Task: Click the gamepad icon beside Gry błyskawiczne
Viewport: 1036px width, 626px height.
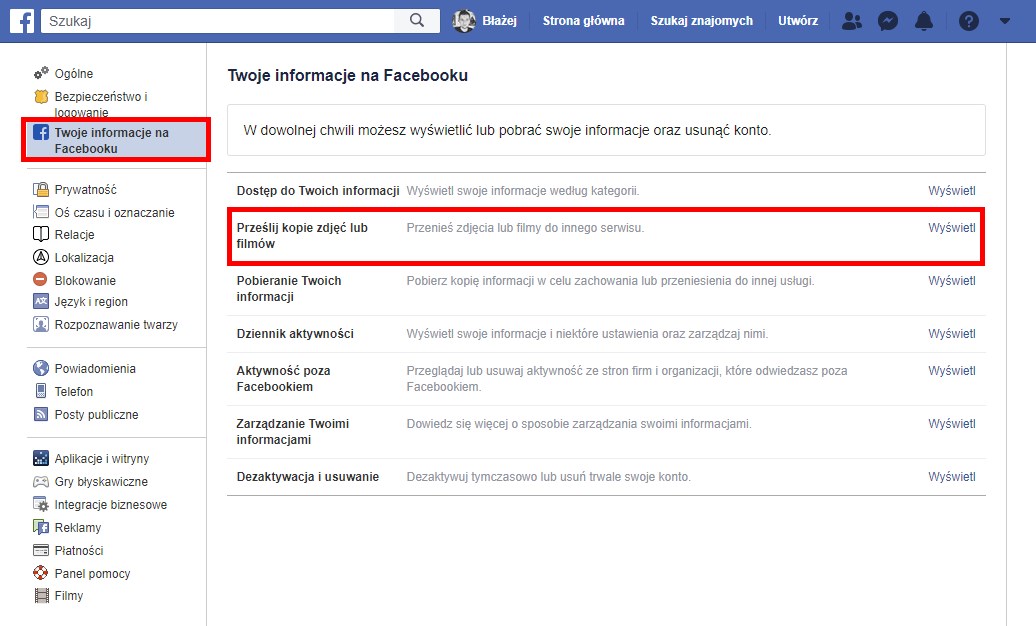Action: (41, 482)
